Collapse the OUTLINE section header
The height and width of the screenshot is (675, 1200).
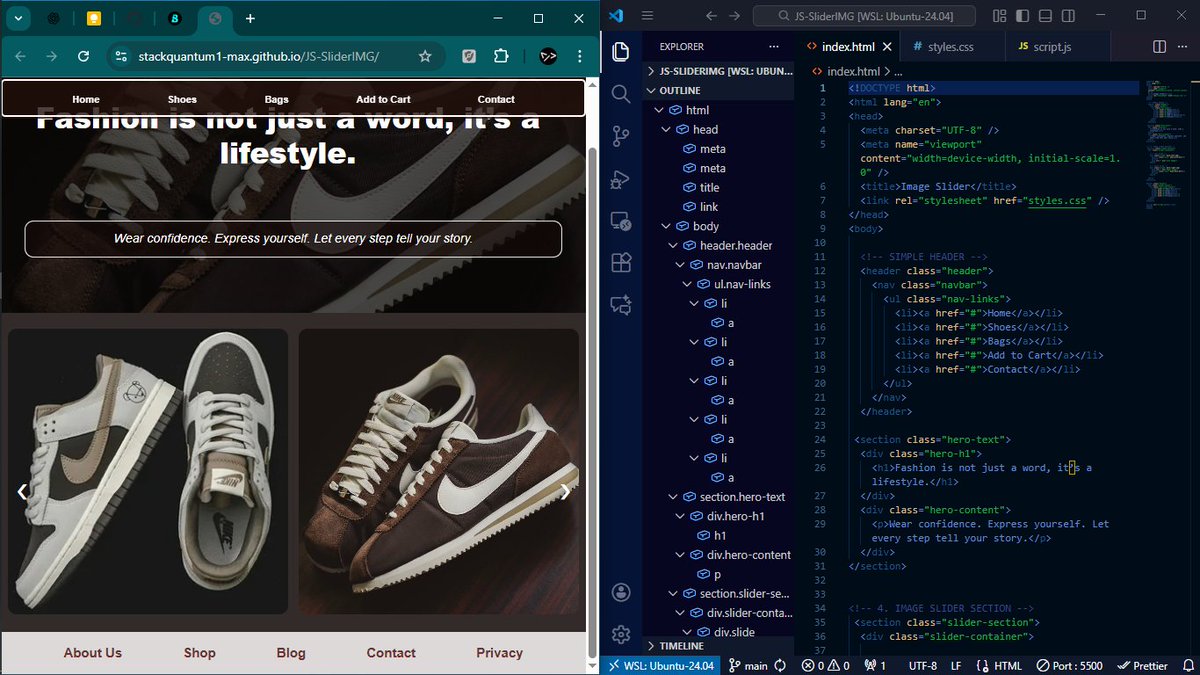(x=720, y=91)
